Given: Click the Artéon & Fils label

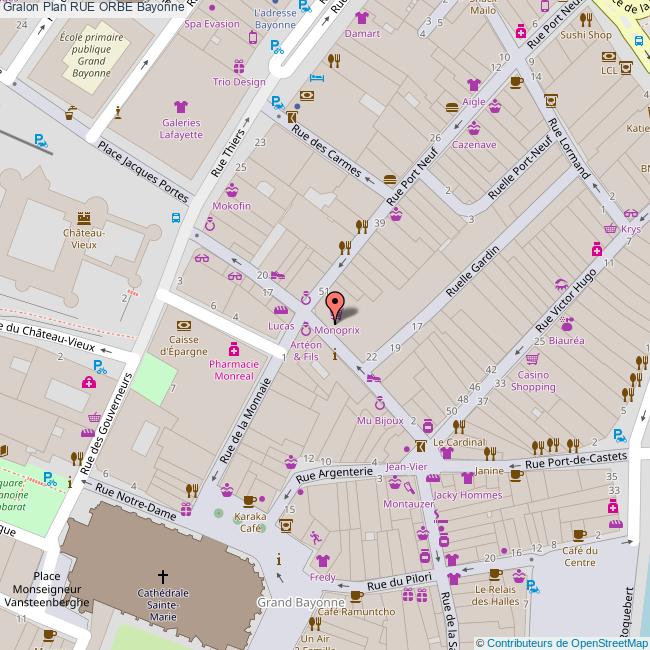Looking at the screenshot, I should click(306, 351).
